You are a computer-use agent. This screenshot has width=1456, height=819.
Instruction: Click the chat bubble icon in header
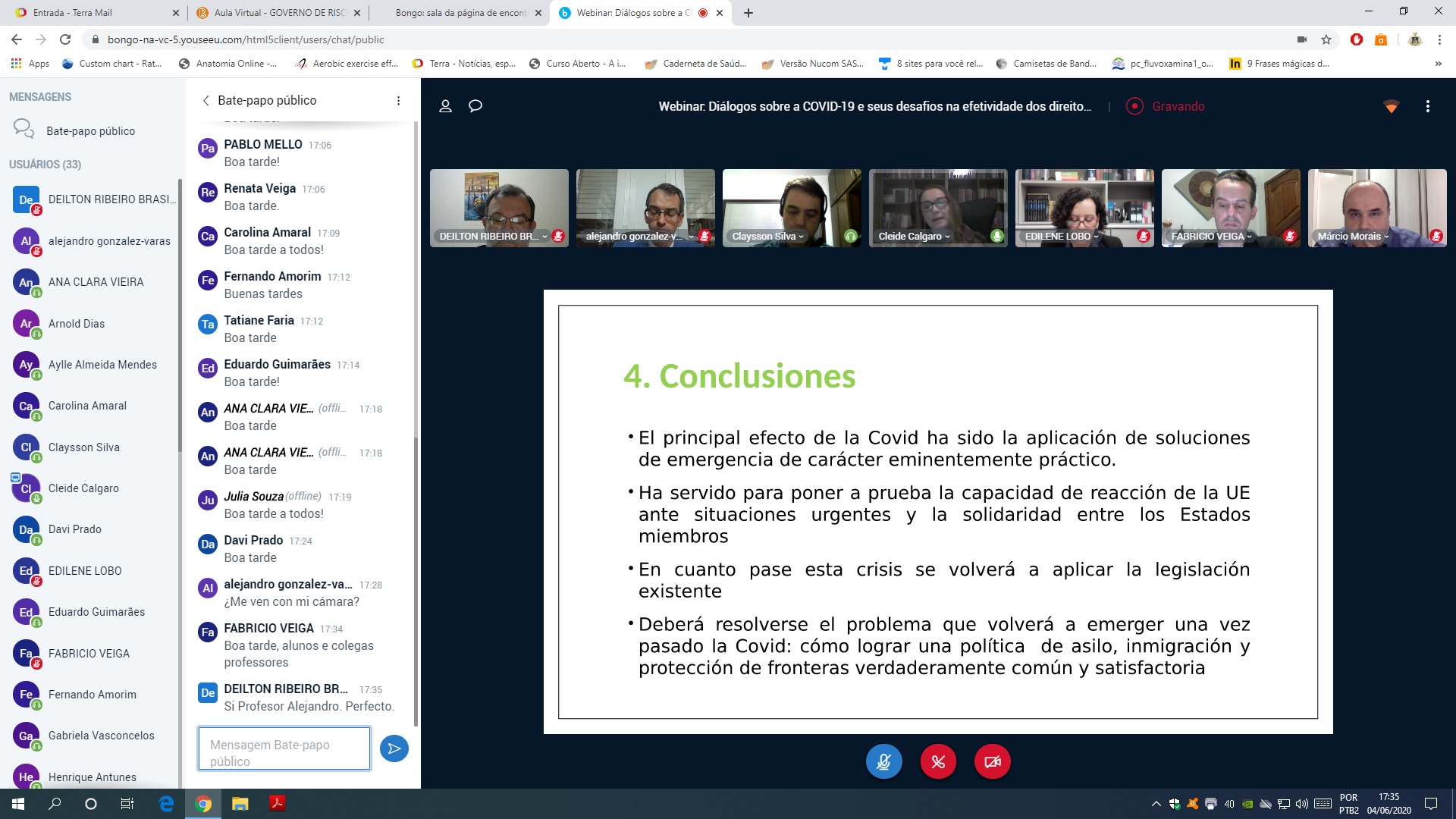click(x=475, y=106)
